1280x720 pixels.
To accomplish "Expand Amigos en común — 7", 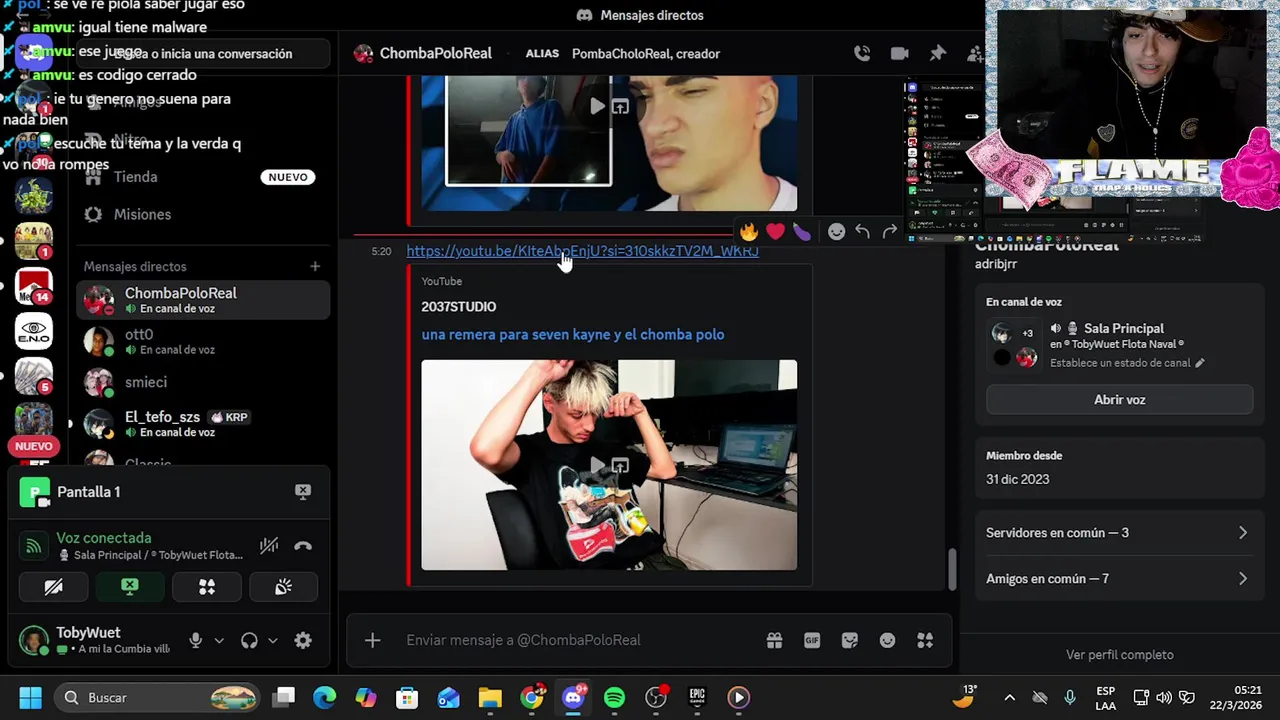I will click(x=1119, y=579).
